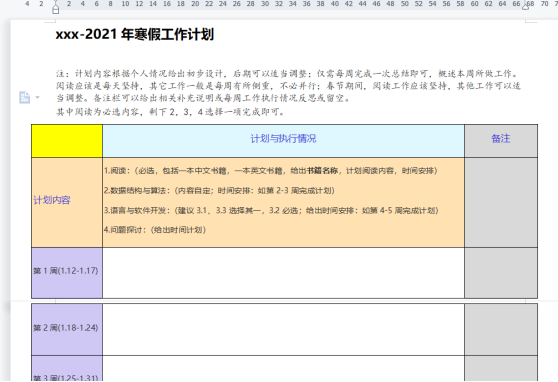The width and height of the screenshot is (558, 382).
Task: Click the gray remarks cell beside 计划内容
Action: coord(501,203)
